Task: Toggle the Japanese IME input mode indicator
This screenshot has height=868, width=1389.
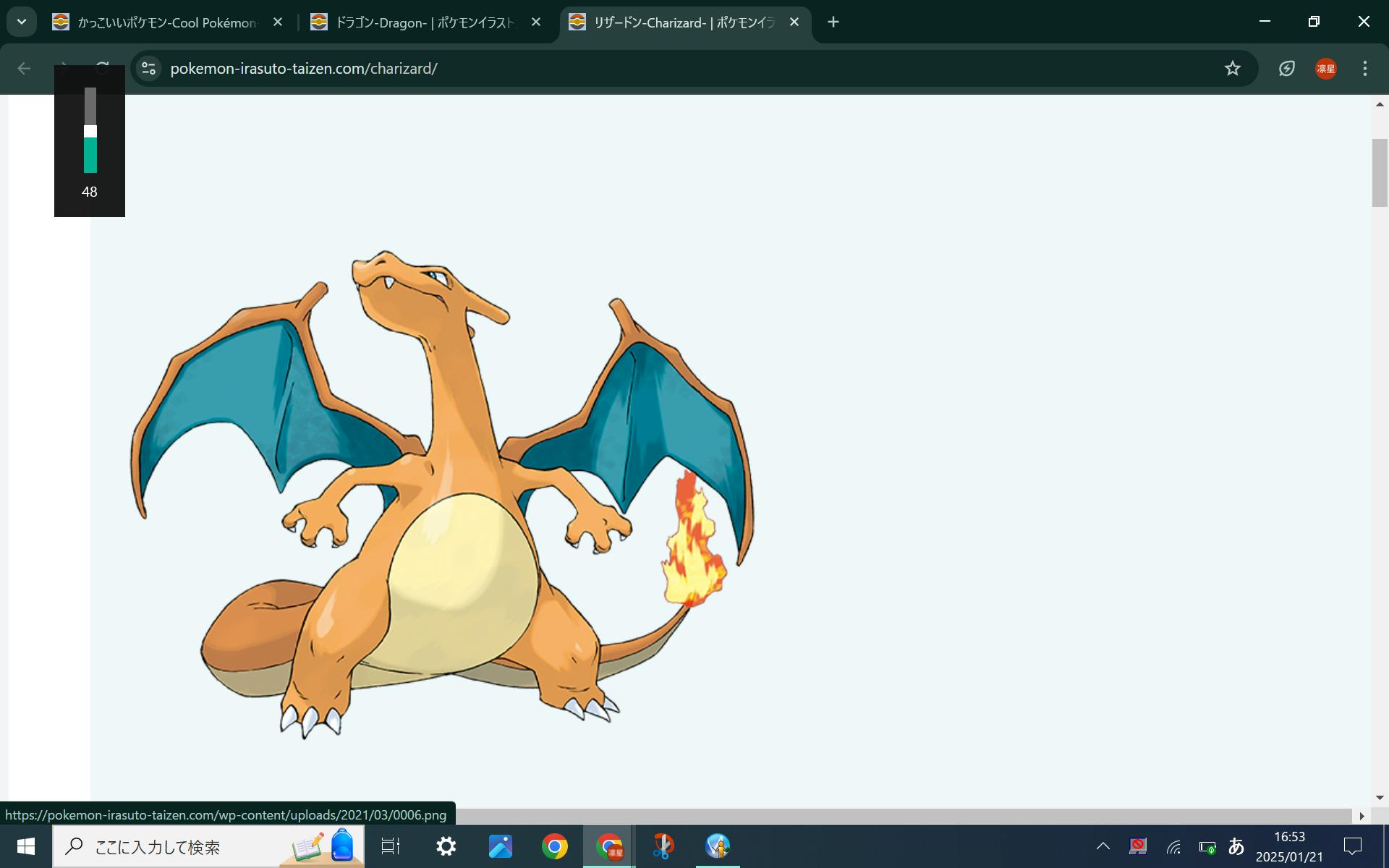Action: 1236,846
